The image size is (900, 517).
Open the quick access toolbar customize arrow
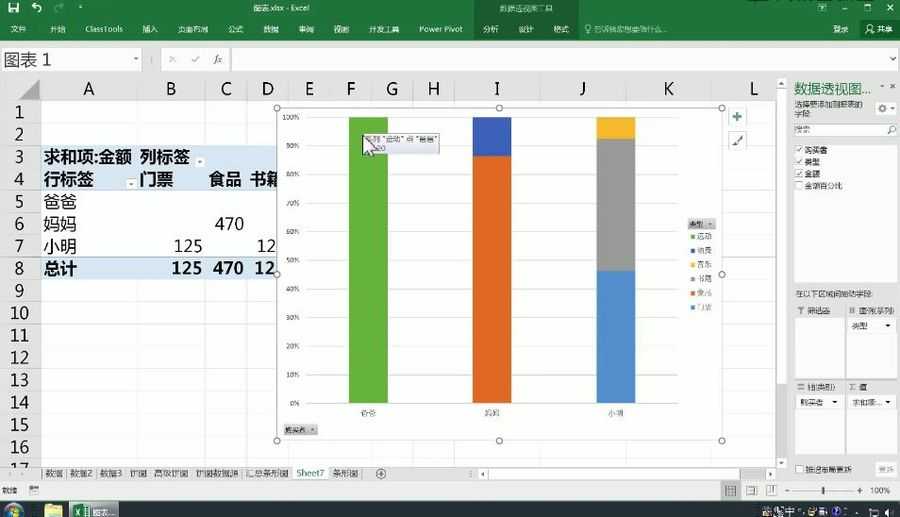pyautogui.click(x=80, y=7)
